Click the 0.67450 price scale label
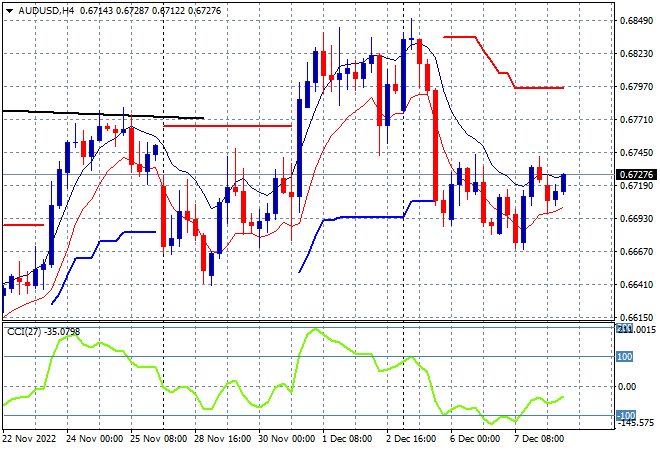The height and width of the screenshot is (450, 660). (636, 152)
